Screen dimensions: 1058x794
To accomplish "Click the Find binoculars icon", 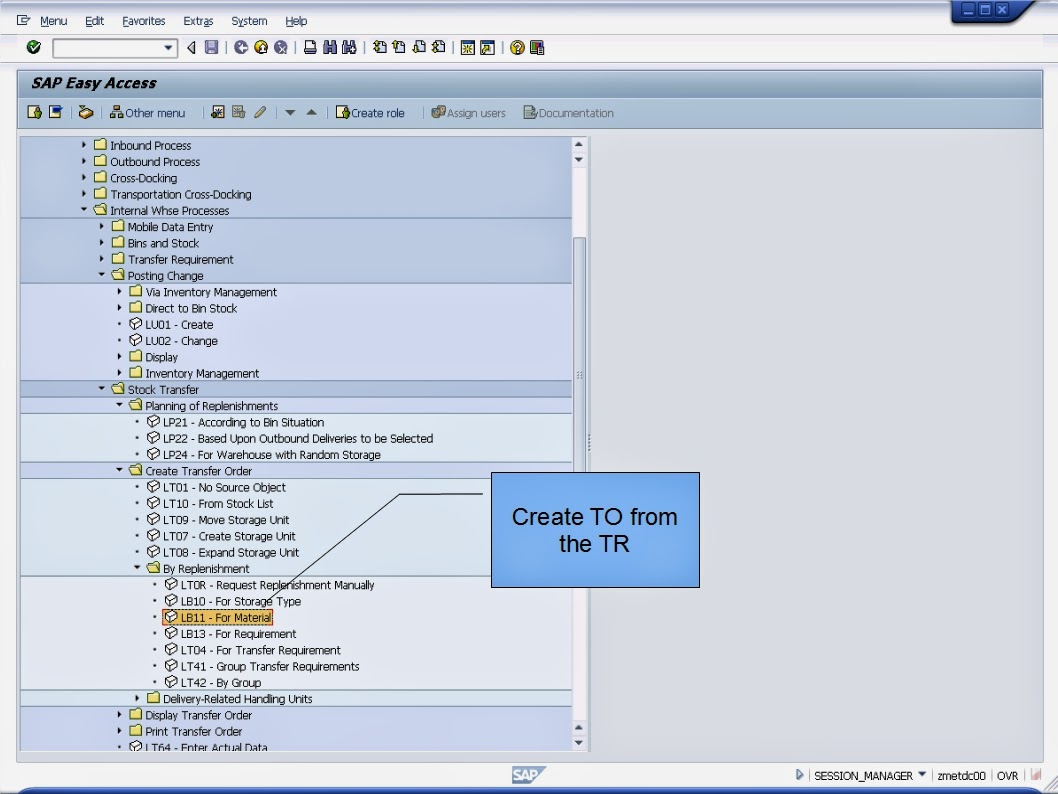I will click(329, 47).
